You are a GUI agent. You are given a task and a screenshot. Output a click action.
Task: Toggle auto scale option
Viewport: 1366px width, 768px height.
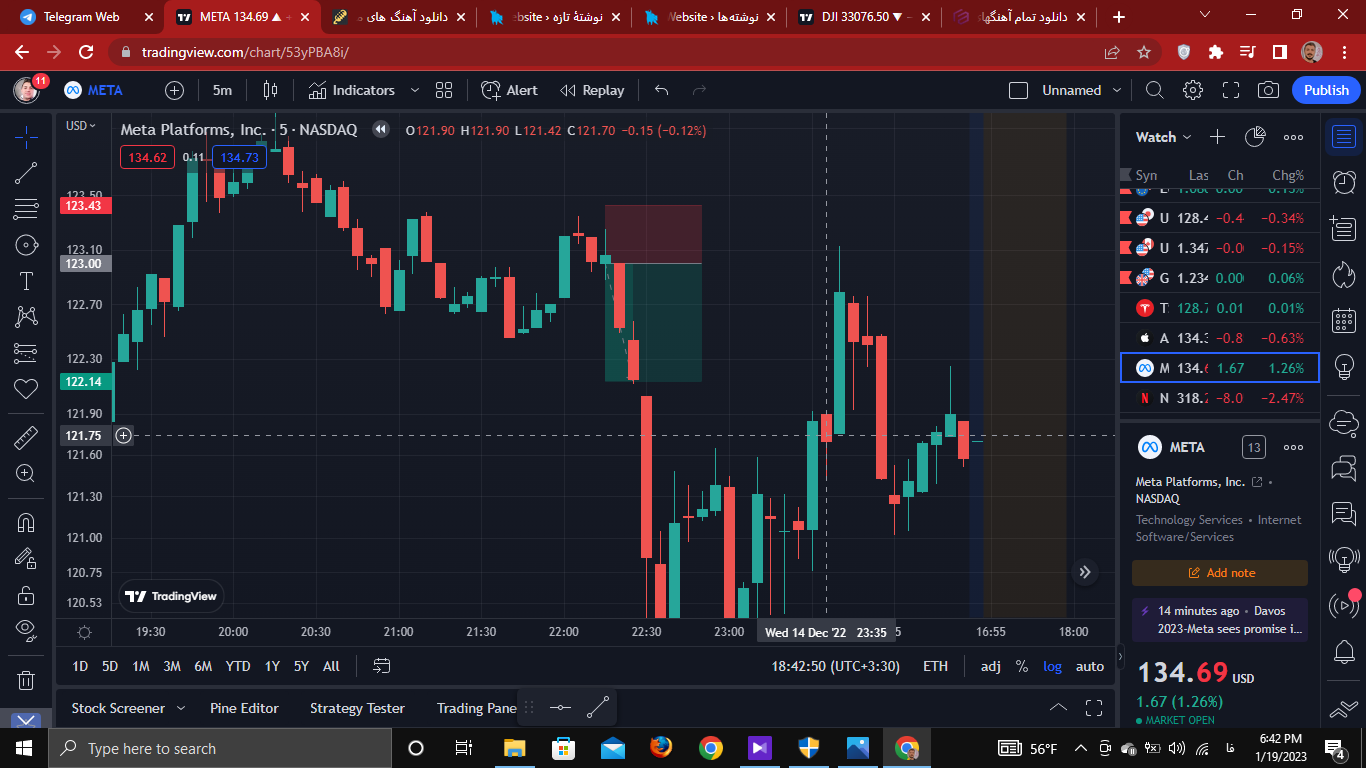pyautogui.click(x=1090, y=666)
